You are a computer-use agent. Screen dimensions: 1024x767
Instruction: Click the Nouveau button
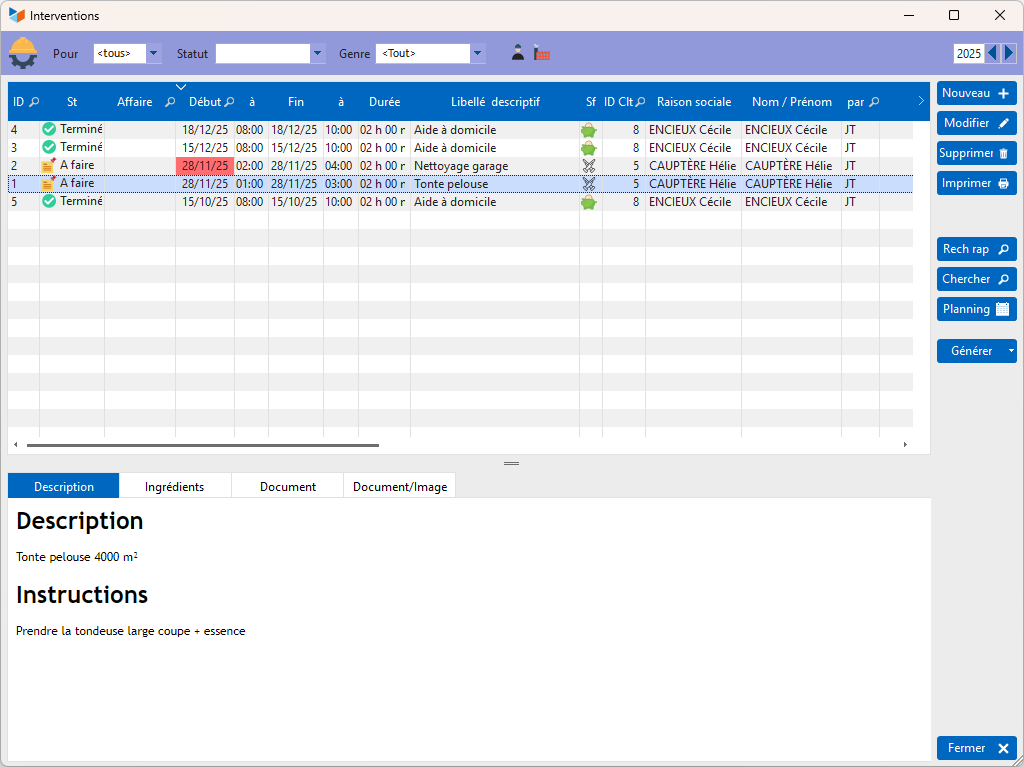[x=976, y=93]
